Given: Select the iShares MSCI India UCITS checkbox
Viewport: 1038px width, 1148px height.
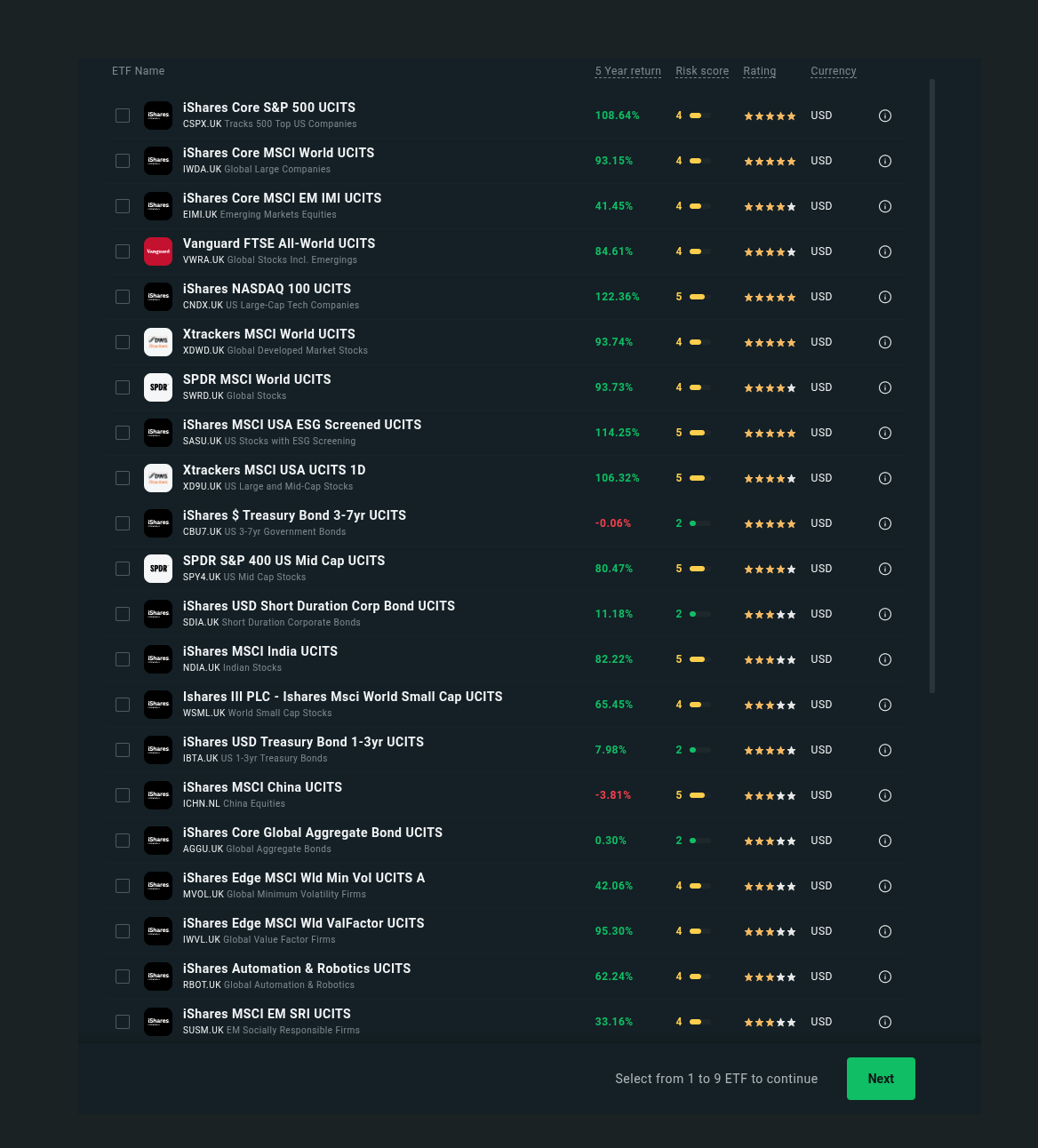Looking at the screenshot, I should (x=123, y=659).
